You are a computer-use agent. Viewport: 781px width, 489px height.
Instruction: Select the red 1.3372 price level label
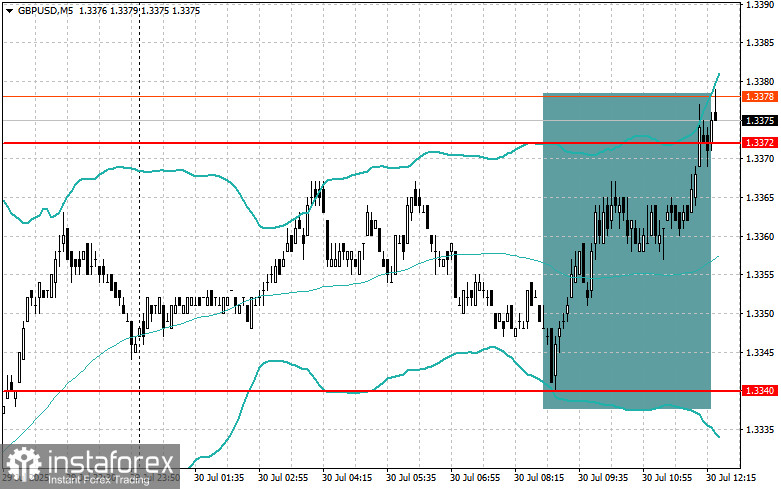click(x=760, y=143)
